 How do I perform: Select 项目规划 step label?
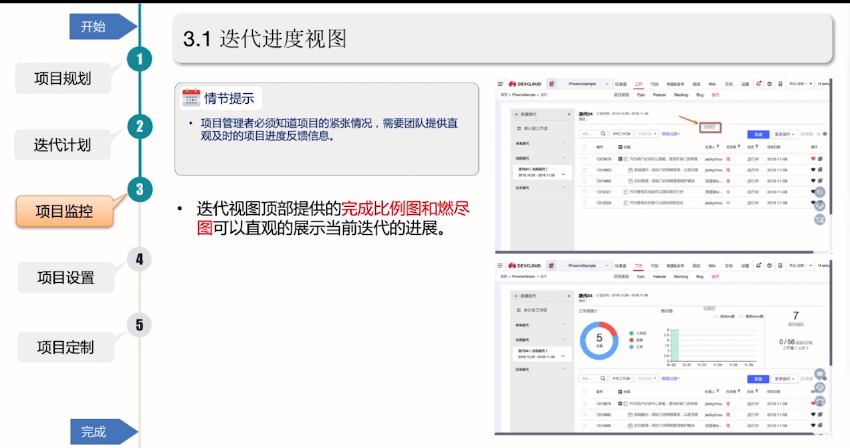tap(63, 79)
